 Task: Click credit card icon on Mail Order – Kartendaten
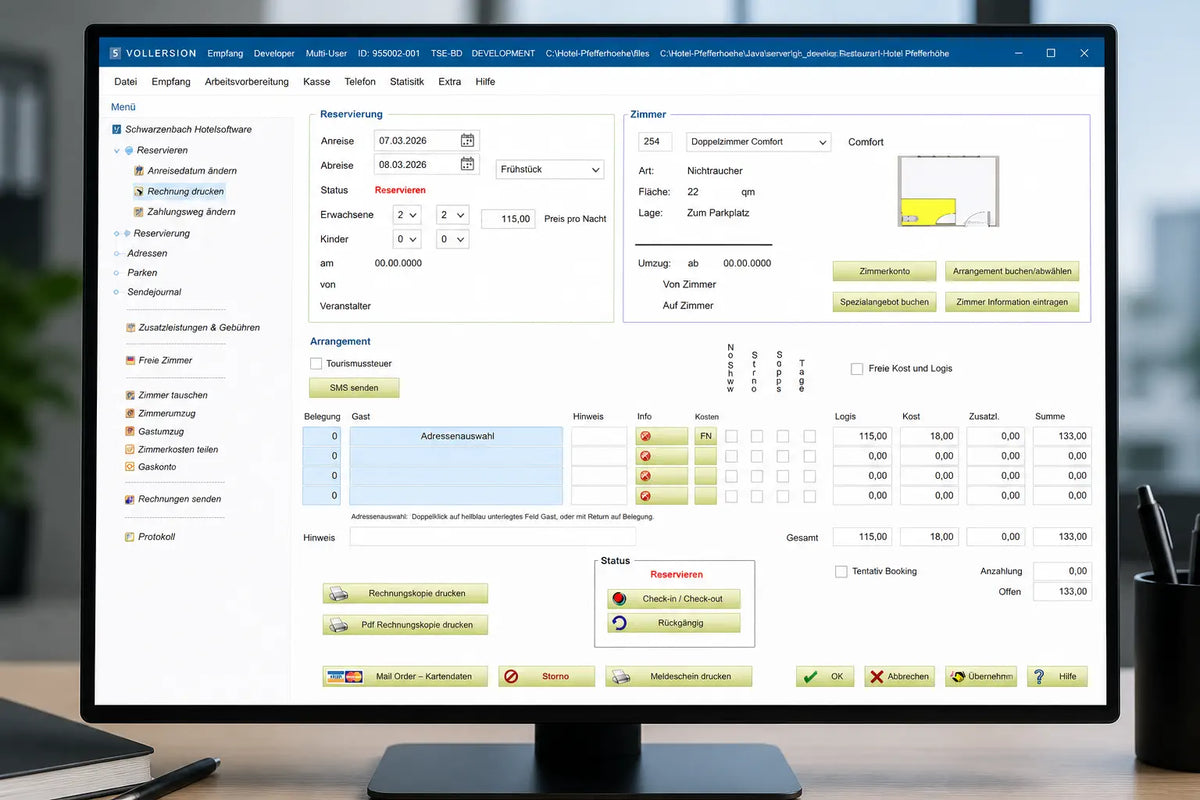point(344,677)
